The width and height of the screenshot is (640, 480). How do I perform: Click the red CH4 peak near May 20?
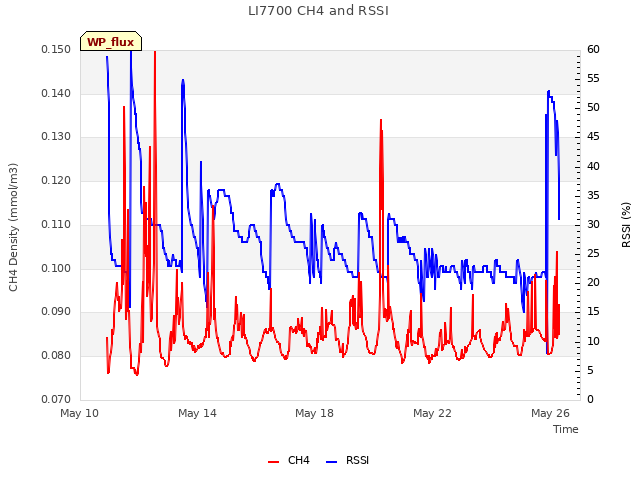(x=381, y=121)
